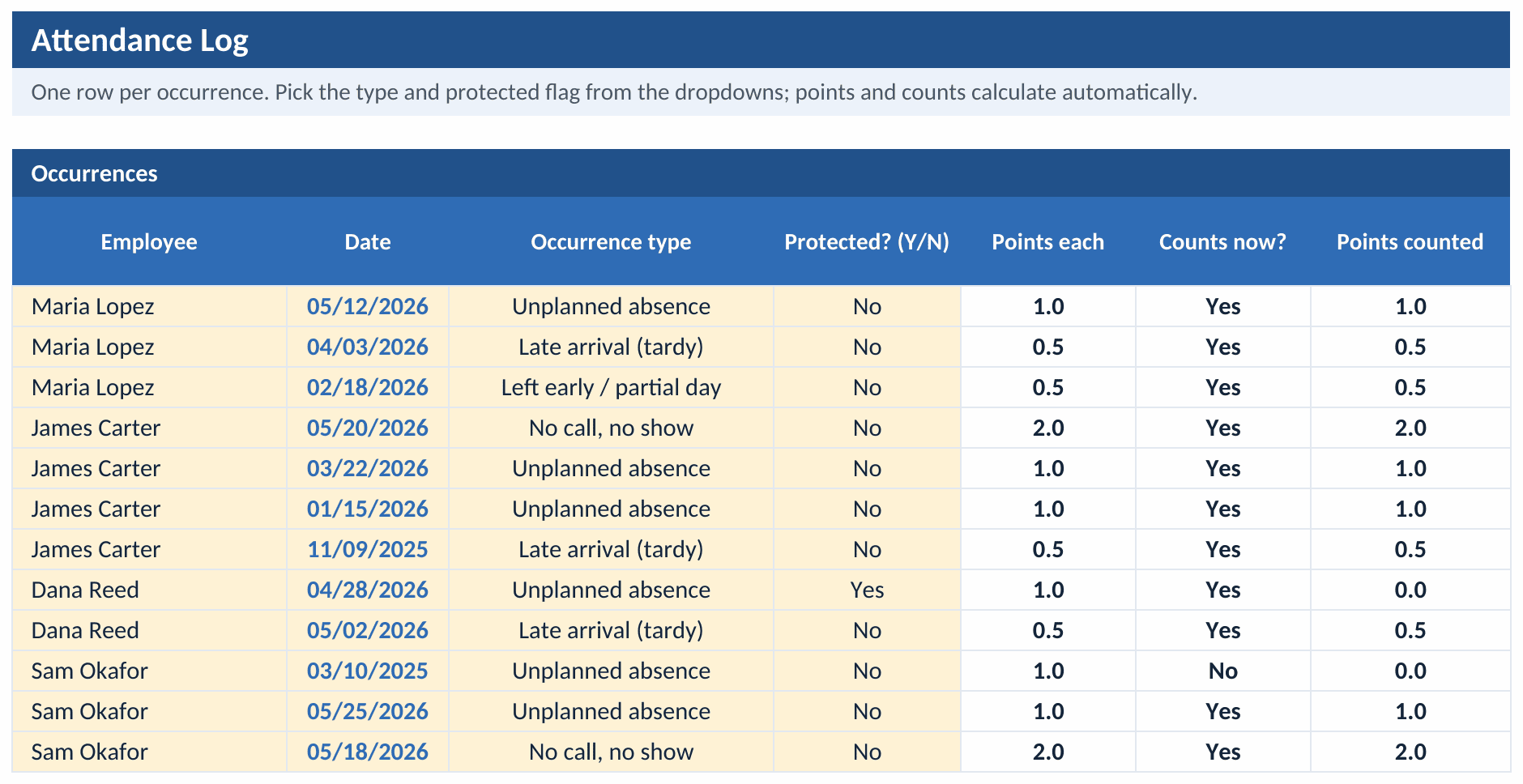
Task: Click Late arrival (tardy) on 11/09/2025 row
Action: click(611, 549)
